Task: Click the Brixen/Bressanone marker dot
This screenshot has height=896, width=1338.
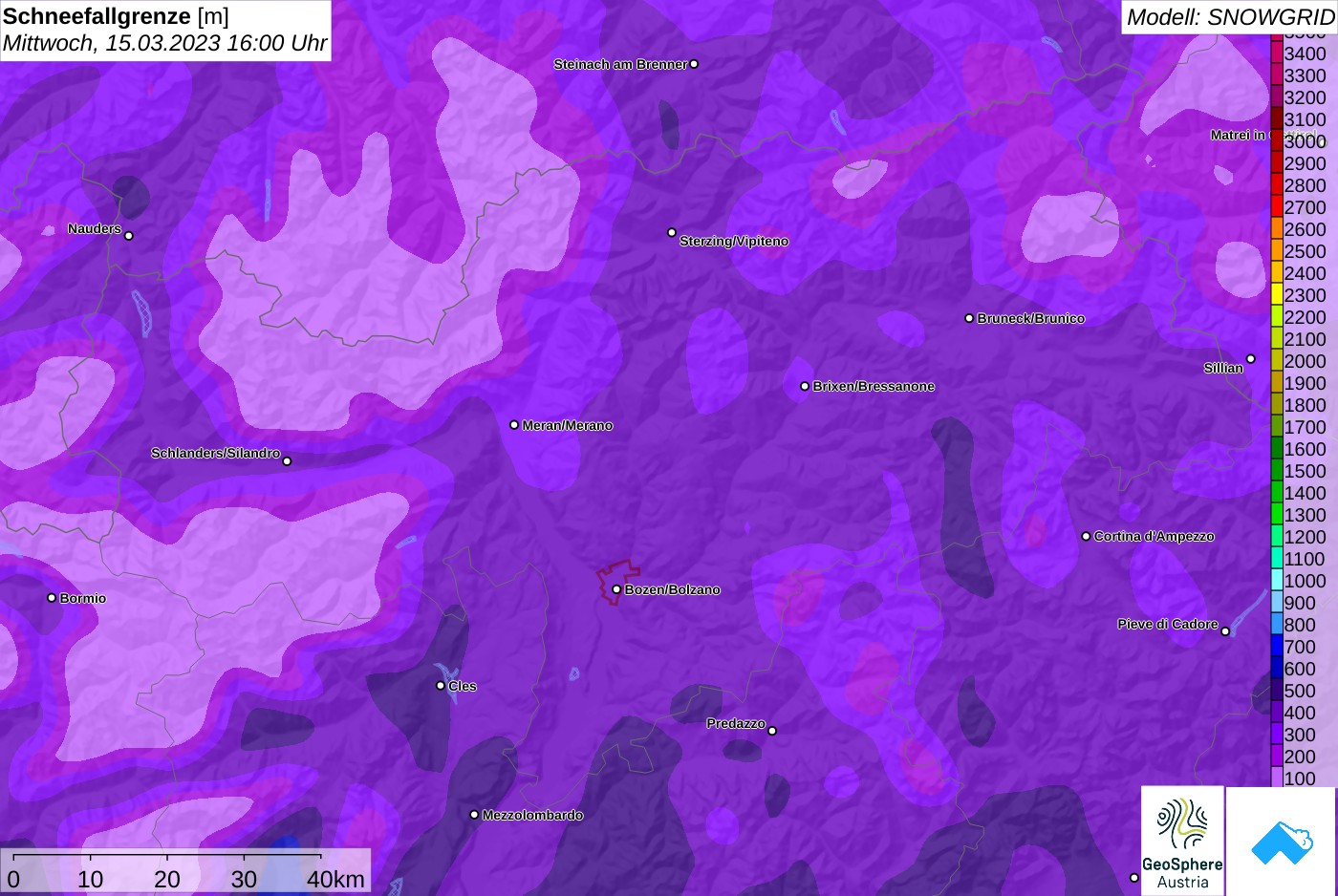Action: point(805,386)
